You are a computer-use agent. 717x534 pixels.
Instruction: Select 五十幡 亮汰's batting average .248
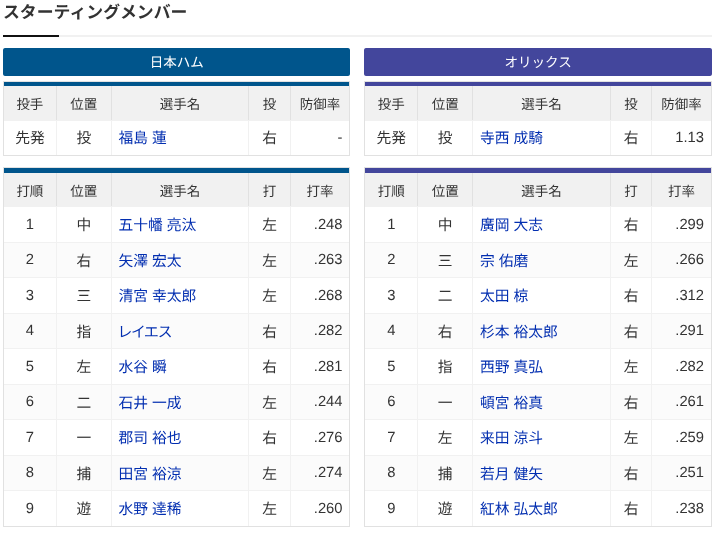328,224
